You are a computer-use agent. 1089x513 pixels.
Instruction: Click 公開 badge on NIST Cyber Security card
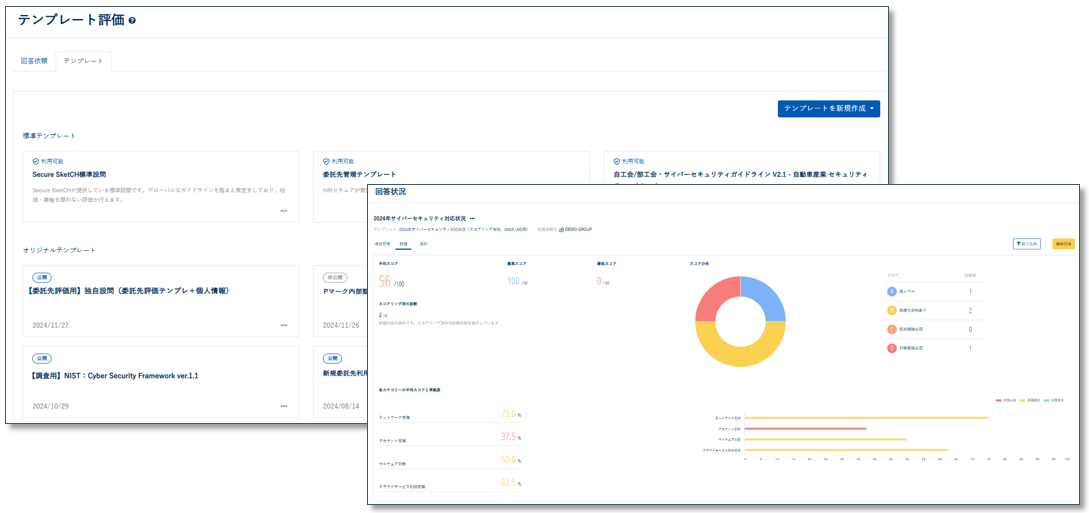(42, 359)
